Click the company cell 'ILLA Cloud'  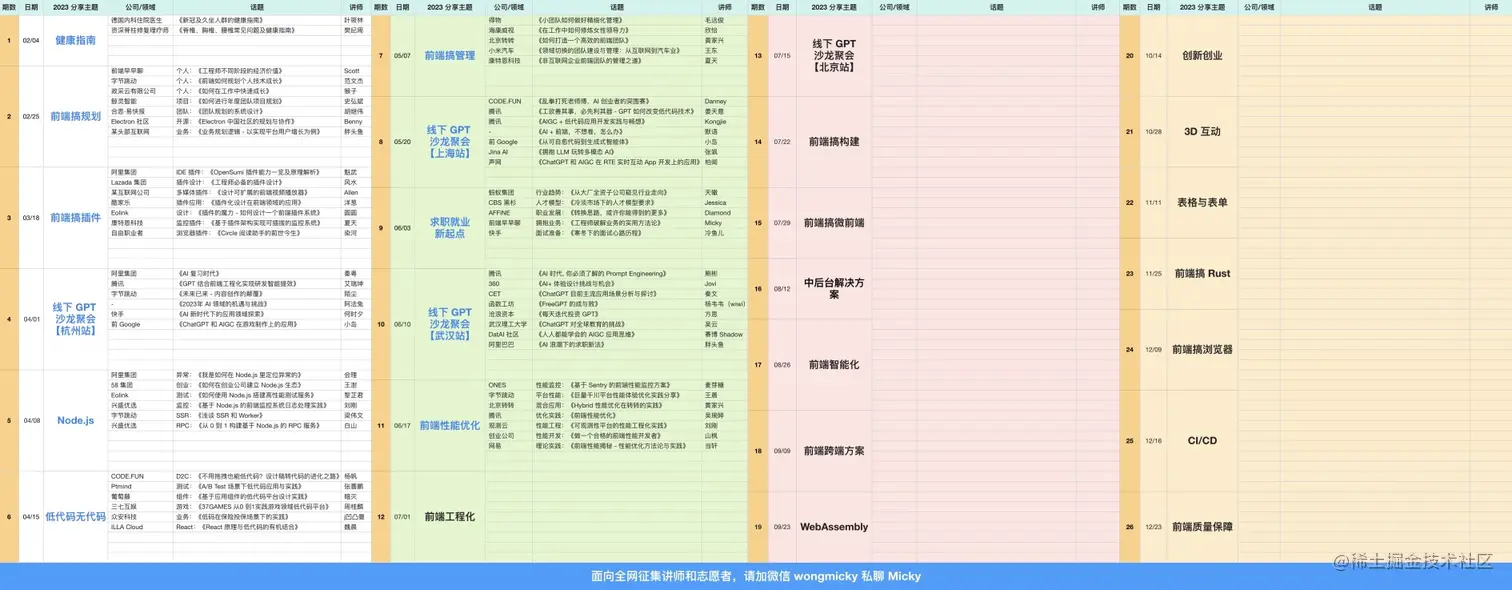[x=140, y=527]
